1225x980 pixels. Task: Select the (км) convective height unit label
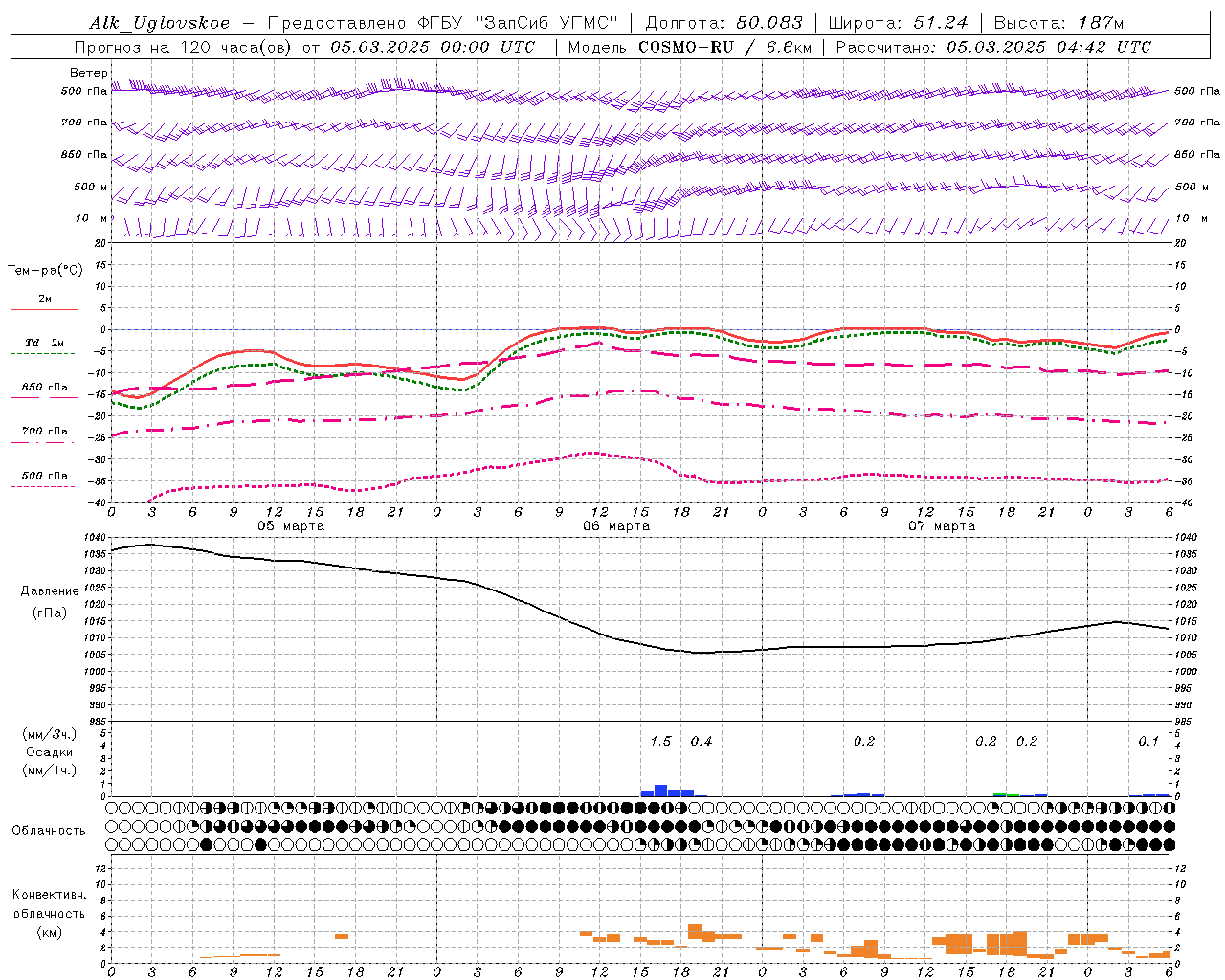50,932
